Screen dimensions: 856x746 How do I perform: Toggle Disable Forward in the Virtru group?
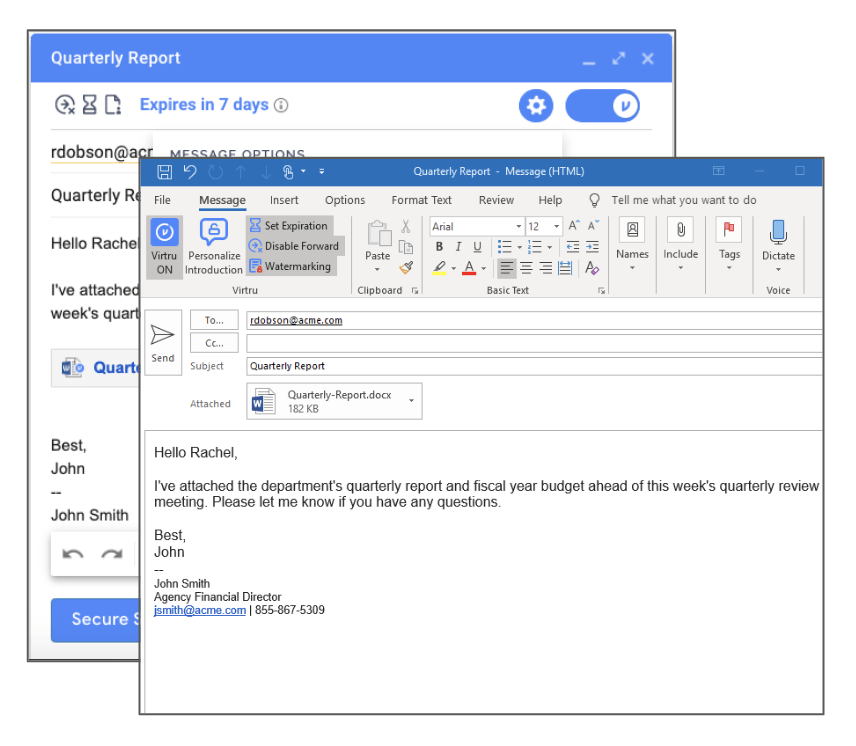[x=294, y=246]
